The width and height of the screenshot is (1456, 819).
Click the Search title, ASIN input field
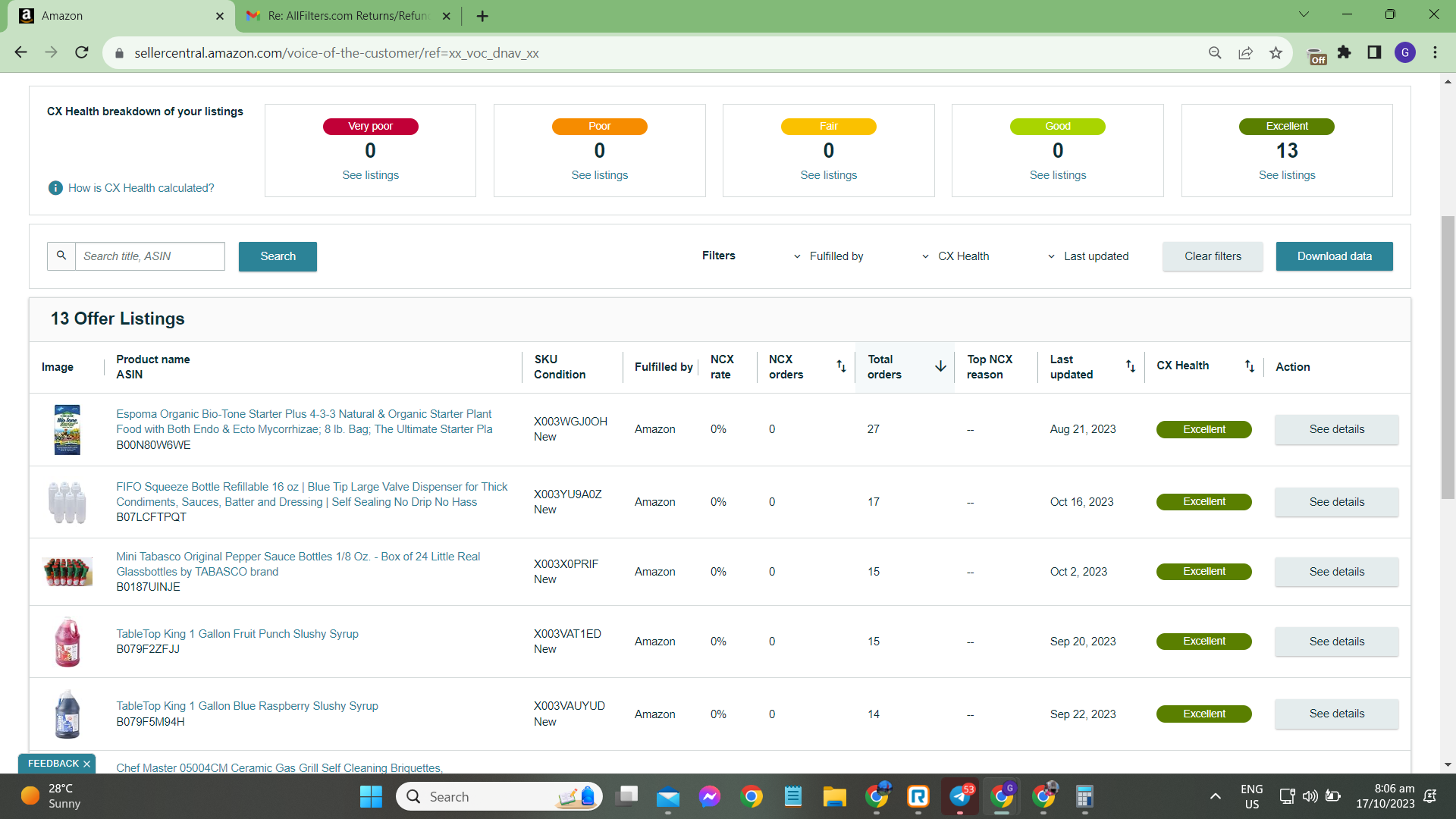click(x=150, y=256)
